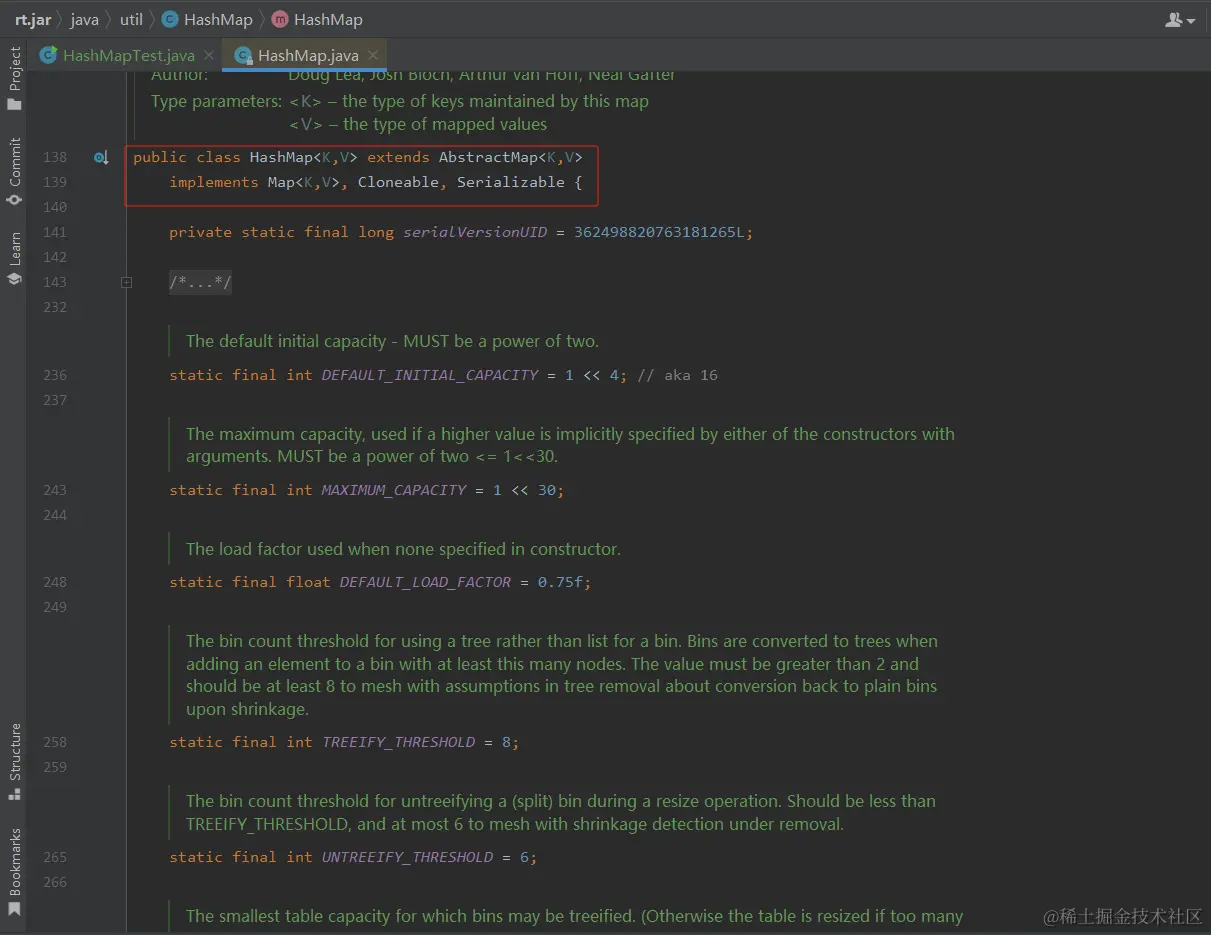Close the HashMapTest.java tab
This screenshot has width=1211, height=935.
tap(208, 56)
